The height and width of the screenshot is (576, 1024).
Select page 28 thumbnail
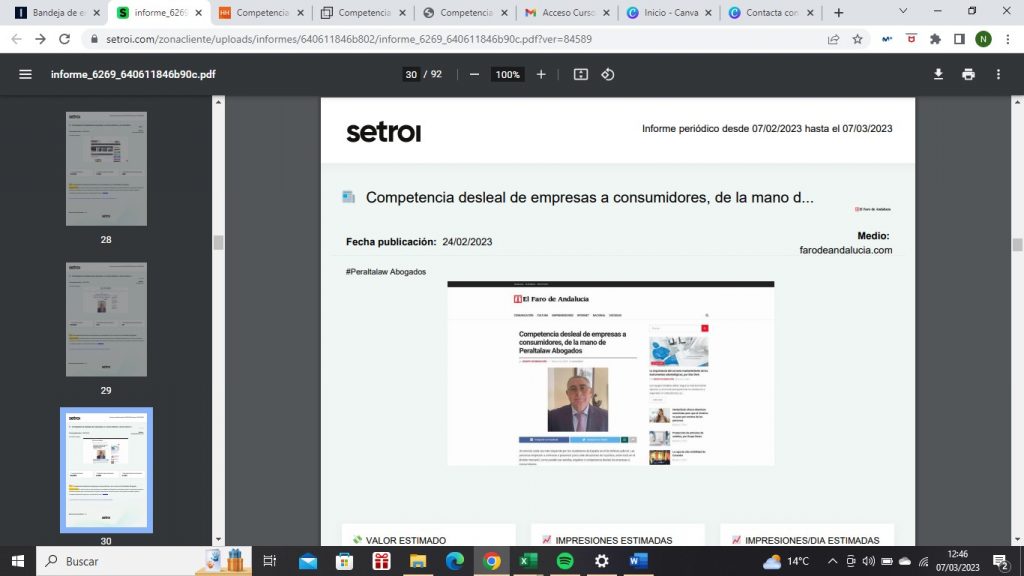click(106, 168)
